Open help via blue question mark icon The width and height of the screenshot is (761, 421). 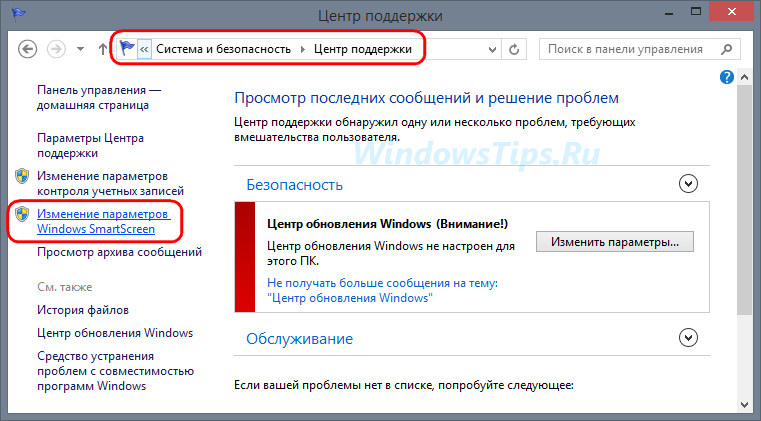tap(727, 77)
